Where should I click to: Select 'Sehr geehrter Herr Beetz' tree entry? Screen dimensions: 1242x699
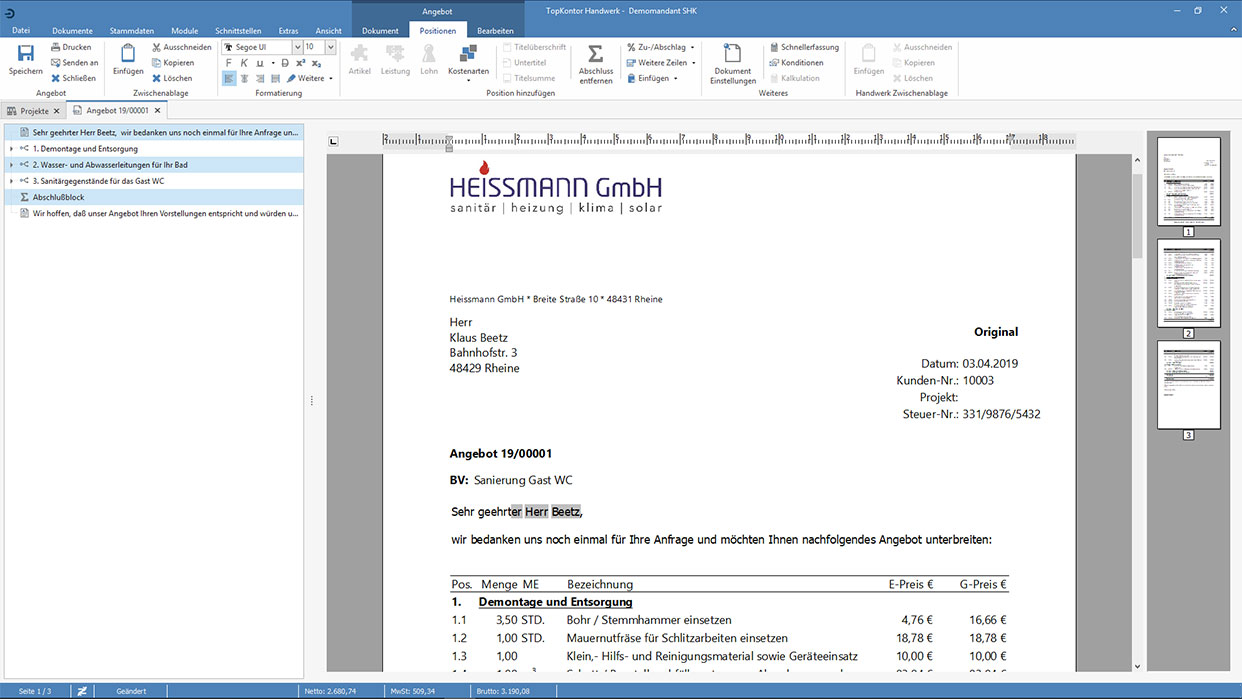pos(152,132)
